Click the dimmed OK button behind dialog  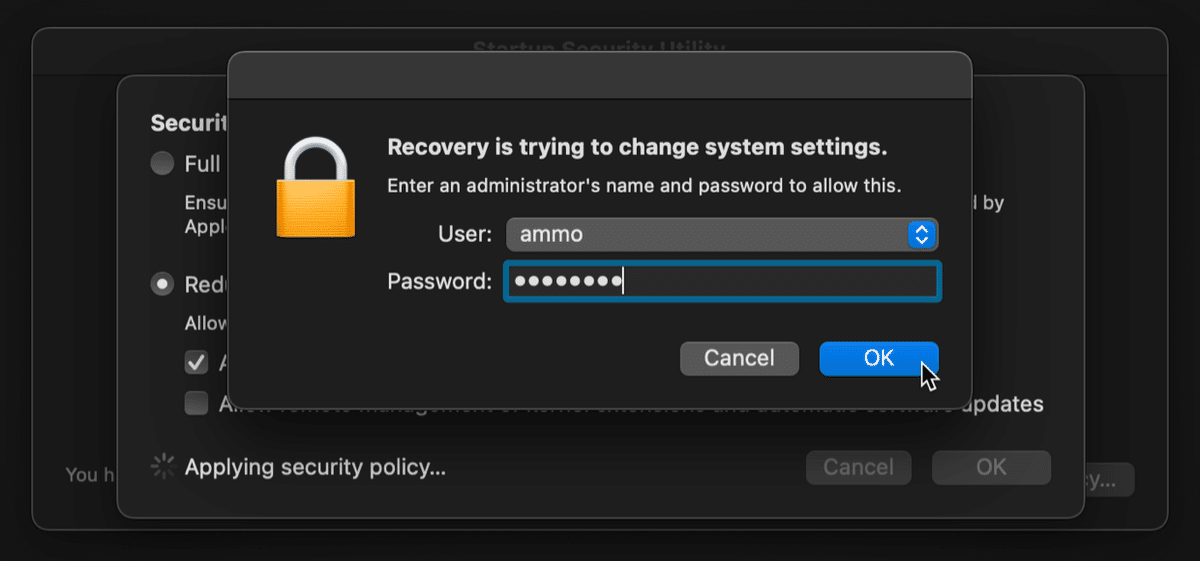click(x=991, y=467)
